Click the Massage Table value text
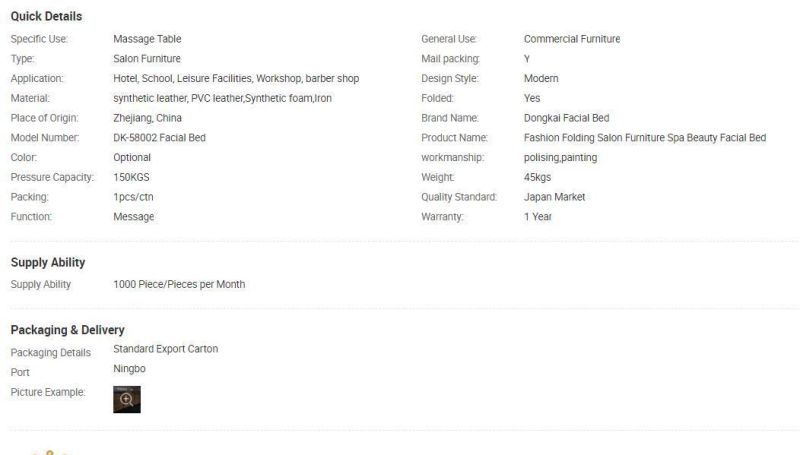The image size is (800, 455). 147,39
